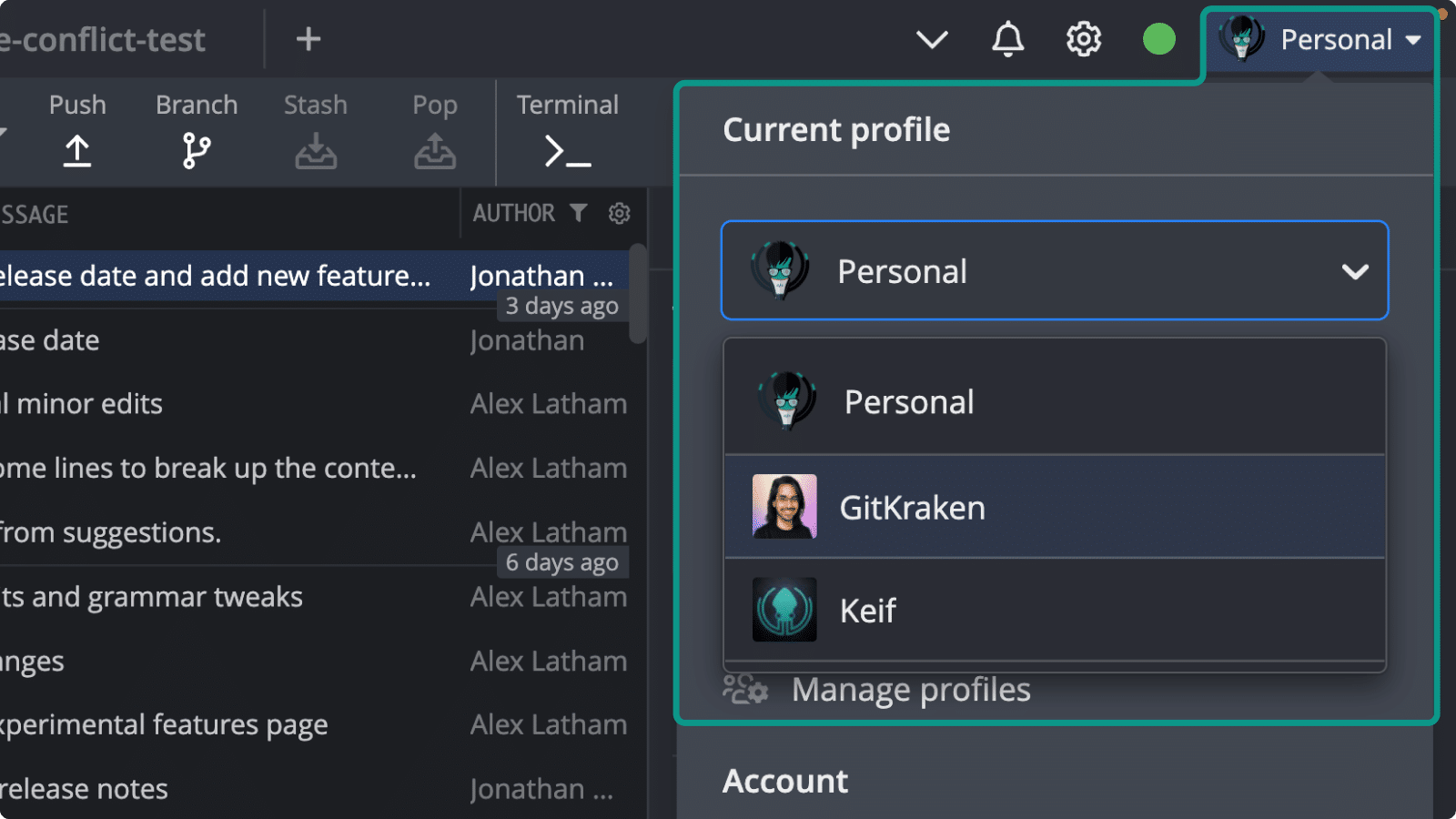The width and height of the screenshot is (1456, 819).
Task: Stash changes with Stash button
Action: [315, 129]
